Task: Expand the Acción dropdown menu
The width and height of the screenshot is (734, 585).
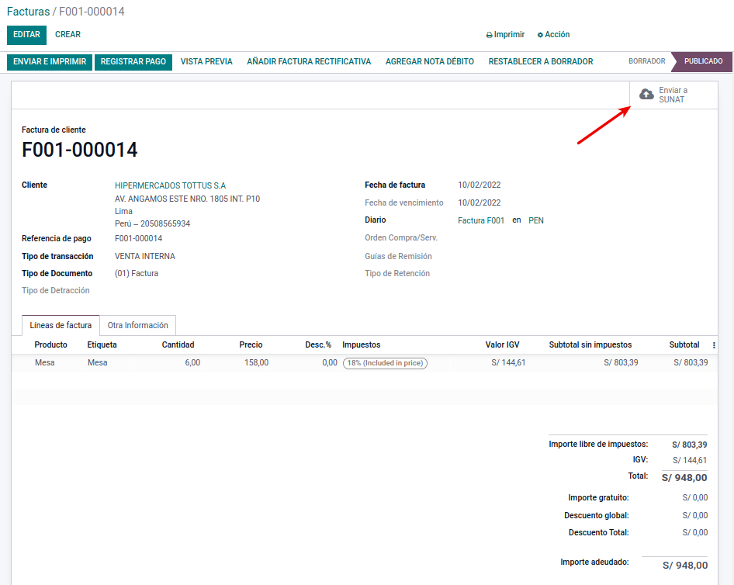Action: [556, 35]
